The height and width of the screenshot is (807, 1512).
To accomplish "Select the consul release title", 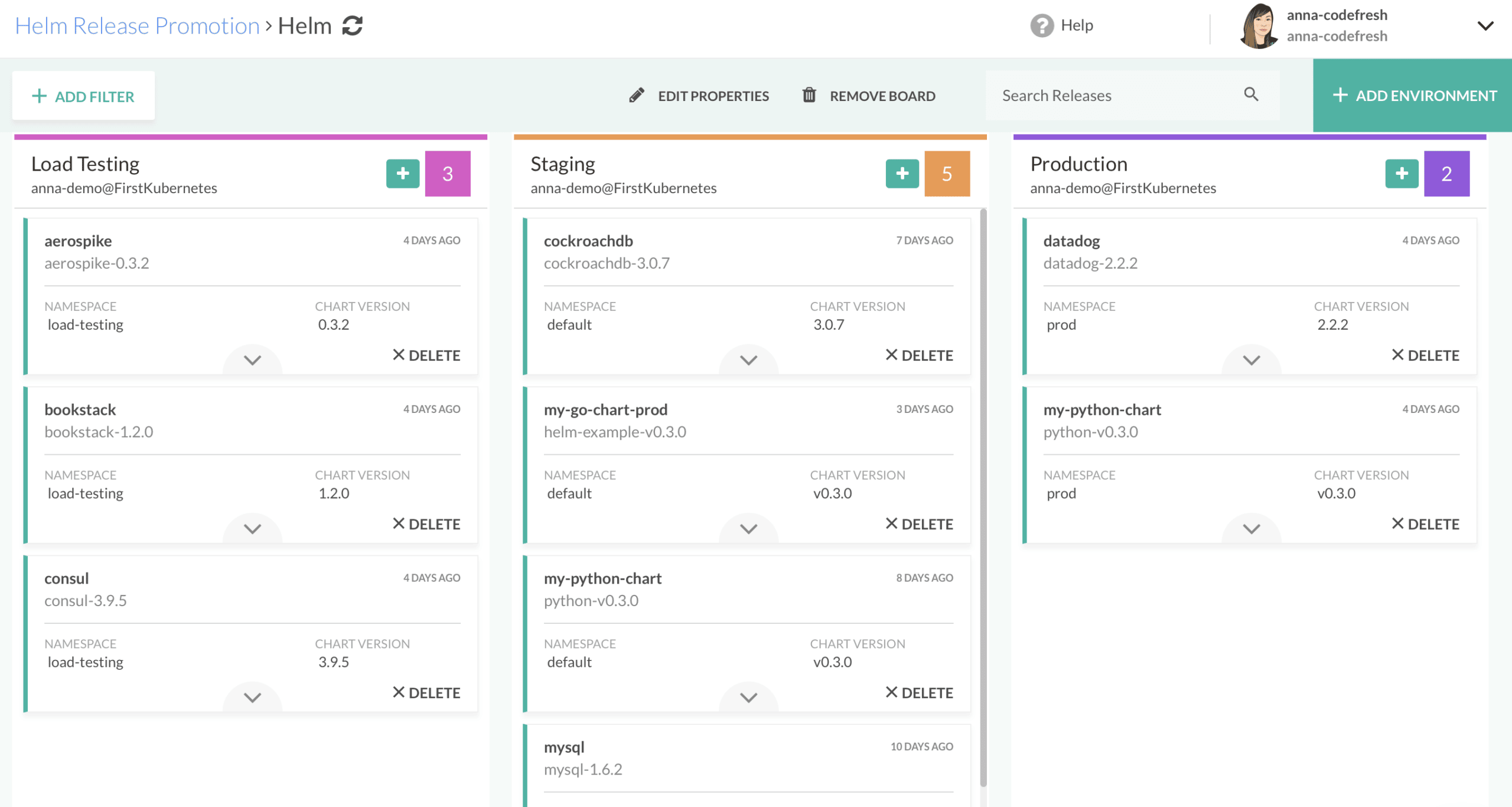I will click(x=67, y=578).
